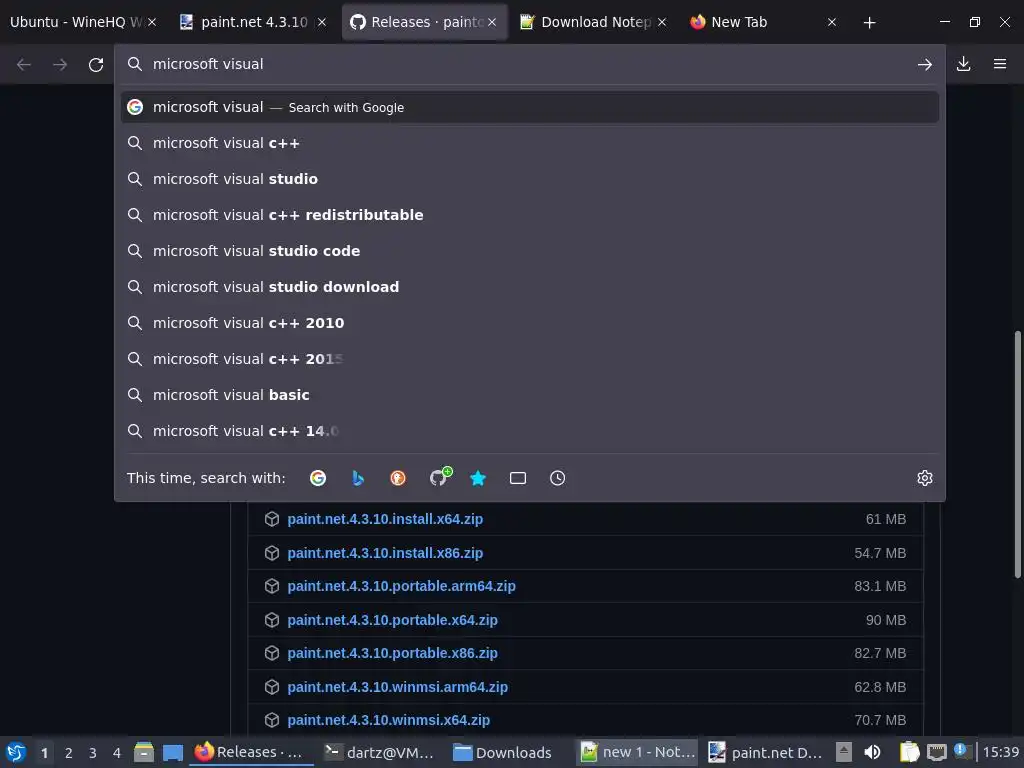Select the 'microsoft visual basic' suggestion
This screenshot has width=1024, height=768.
530,394
